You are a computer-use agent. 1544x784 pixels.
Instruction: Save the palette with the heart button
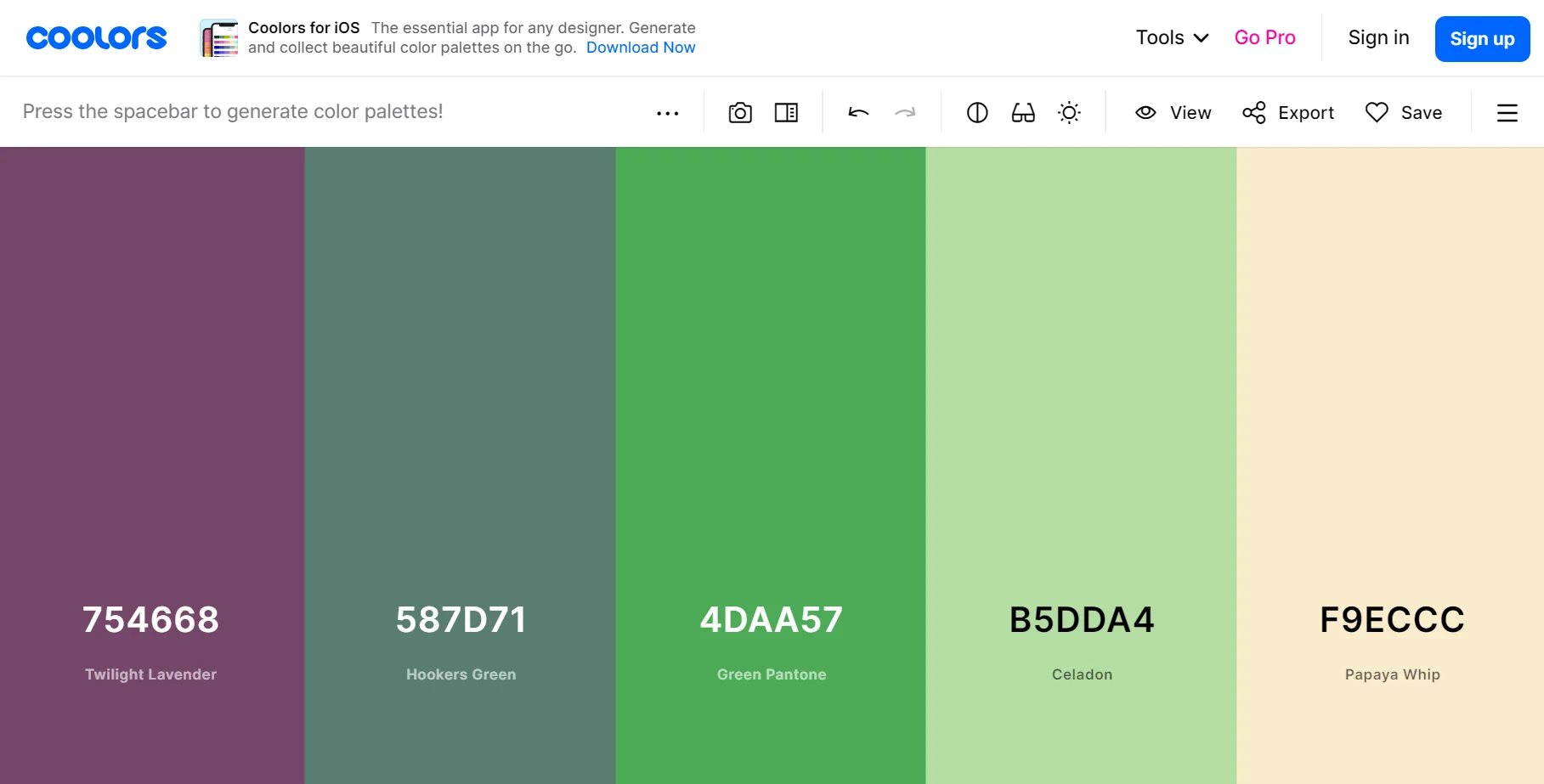1404,113
